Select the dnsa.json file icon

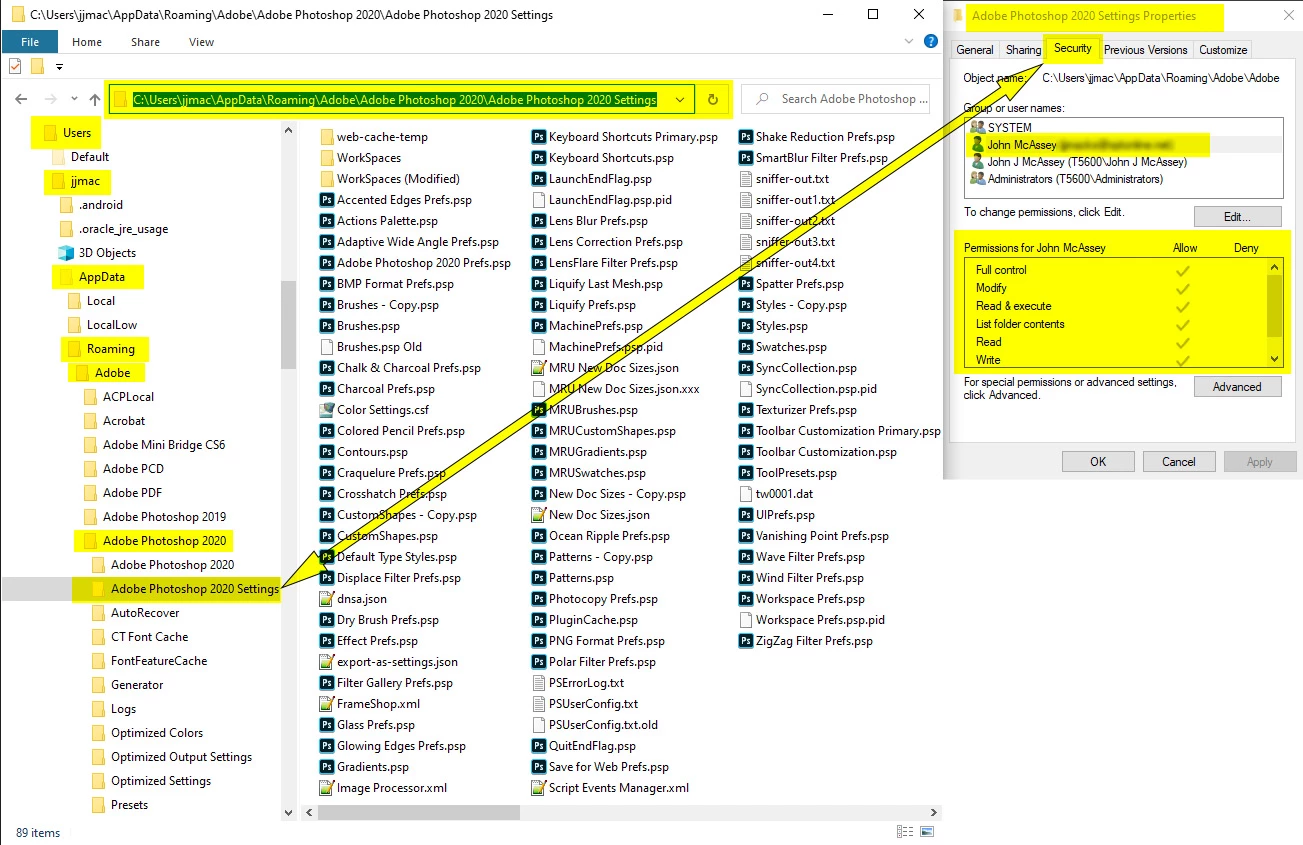[x=326, y=599]
